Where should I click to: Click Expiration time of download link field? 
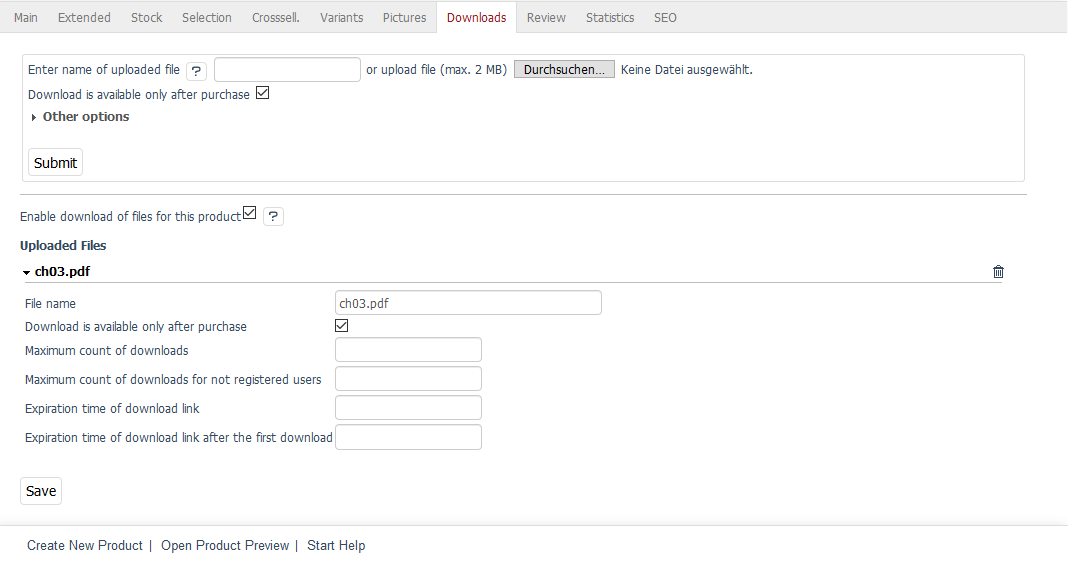tap(408, 407)
